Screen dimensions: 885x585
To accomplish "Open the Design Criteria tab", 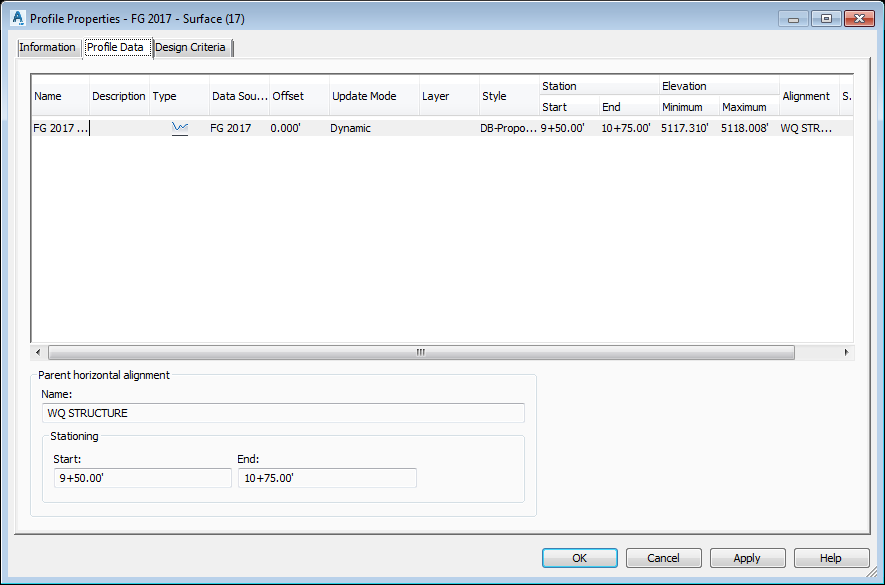I will click(x=189, y=47).
